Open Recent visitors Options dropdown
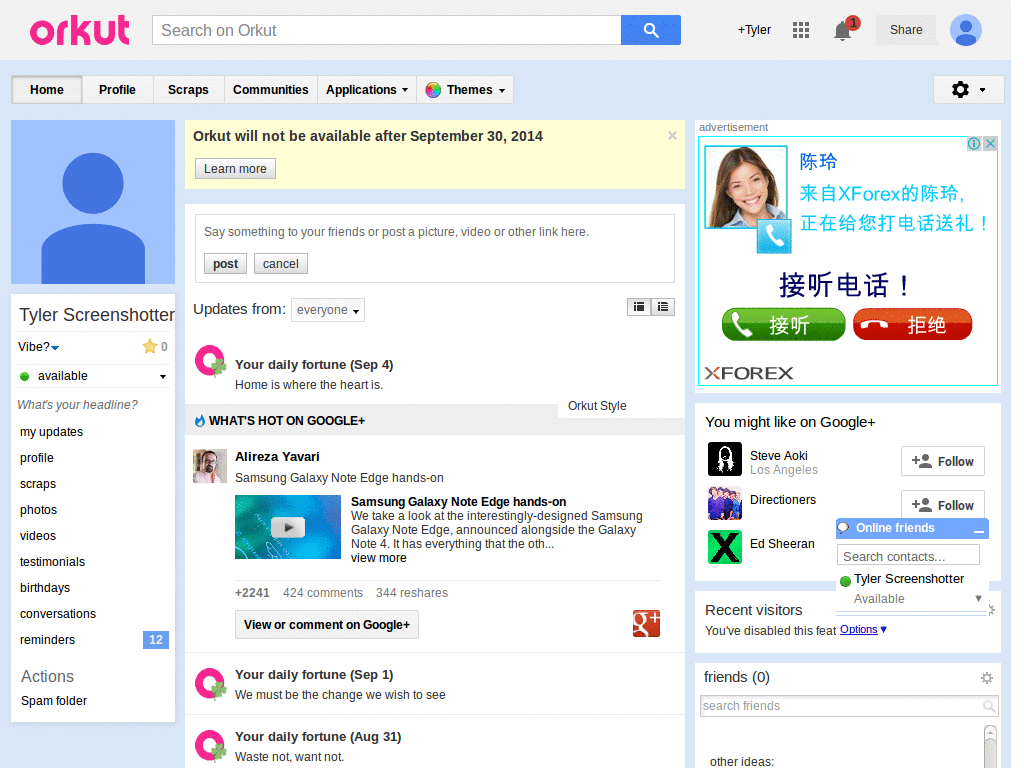Viewport: 1024px width, 768px height. point(863,630)
